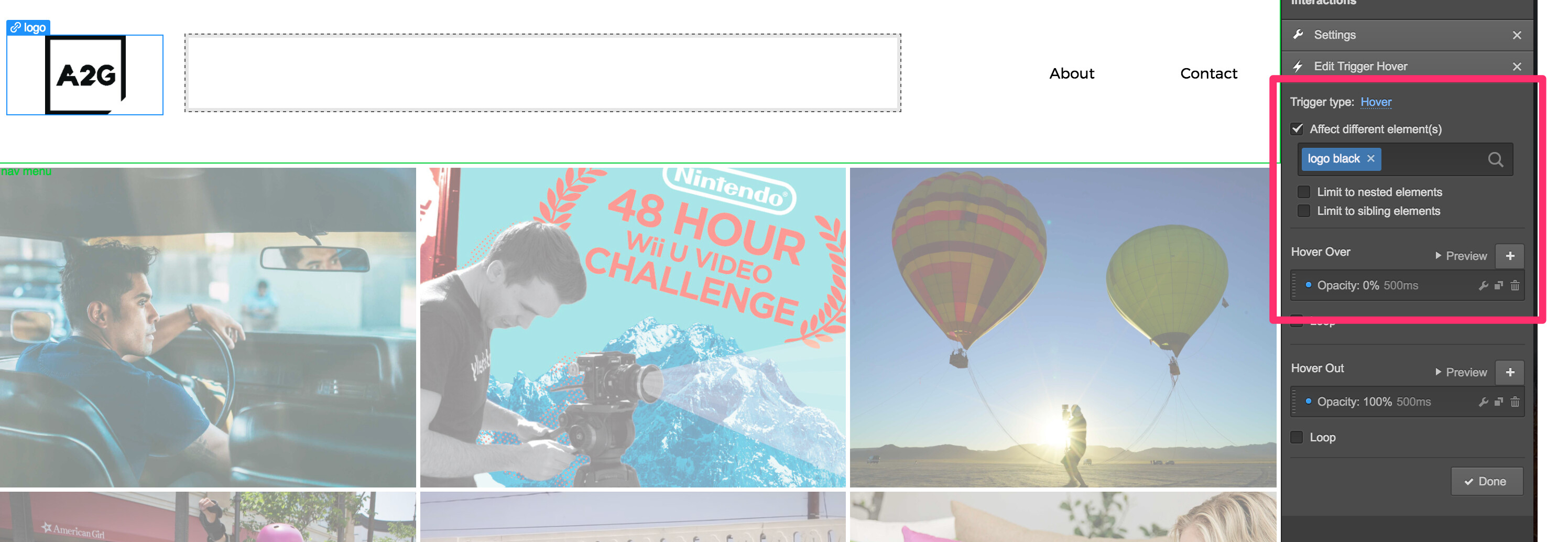Close the Settings panel row
This screenshot has height=542, width=1568.
point(1516,35)
